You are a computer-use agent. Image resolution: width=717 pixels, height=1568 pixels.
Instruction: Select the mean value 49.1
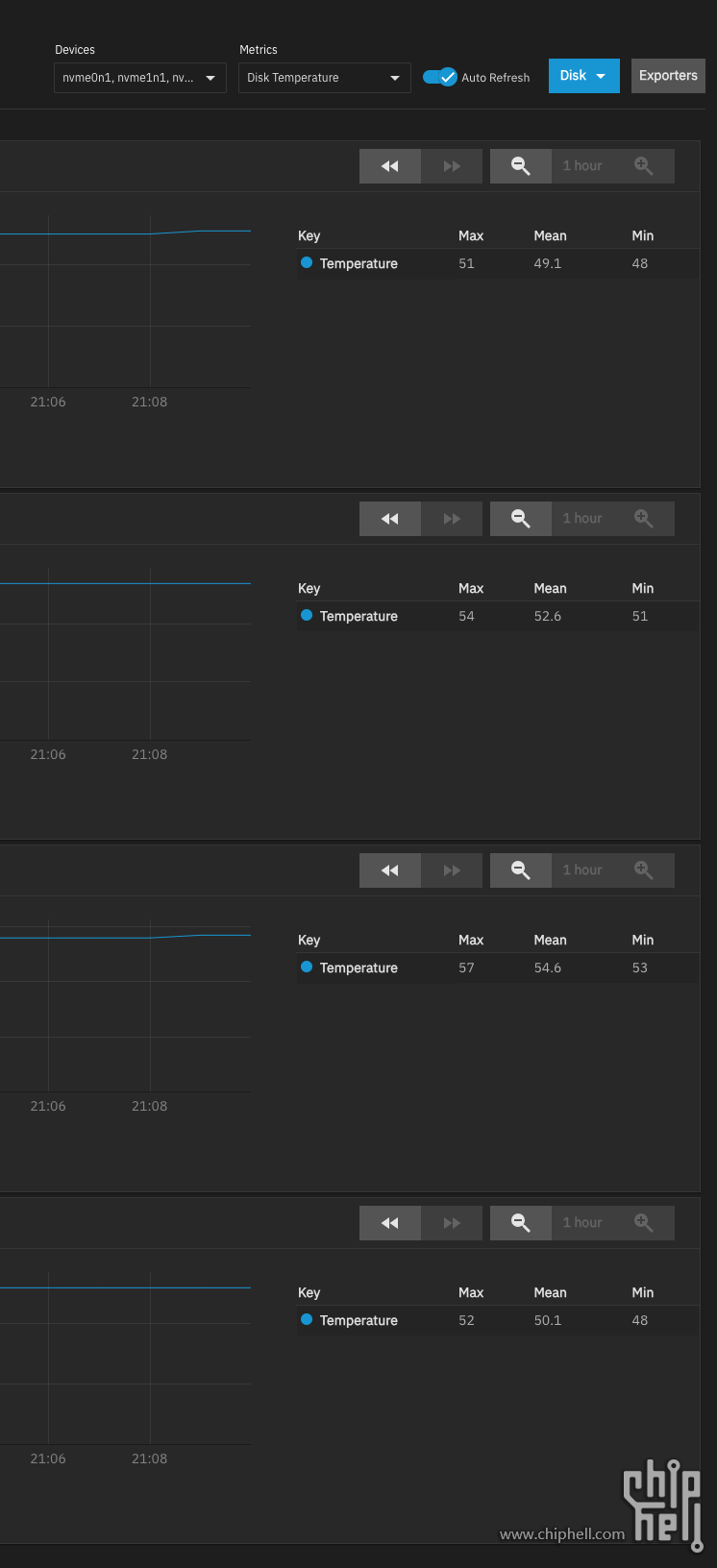(548, 263)
